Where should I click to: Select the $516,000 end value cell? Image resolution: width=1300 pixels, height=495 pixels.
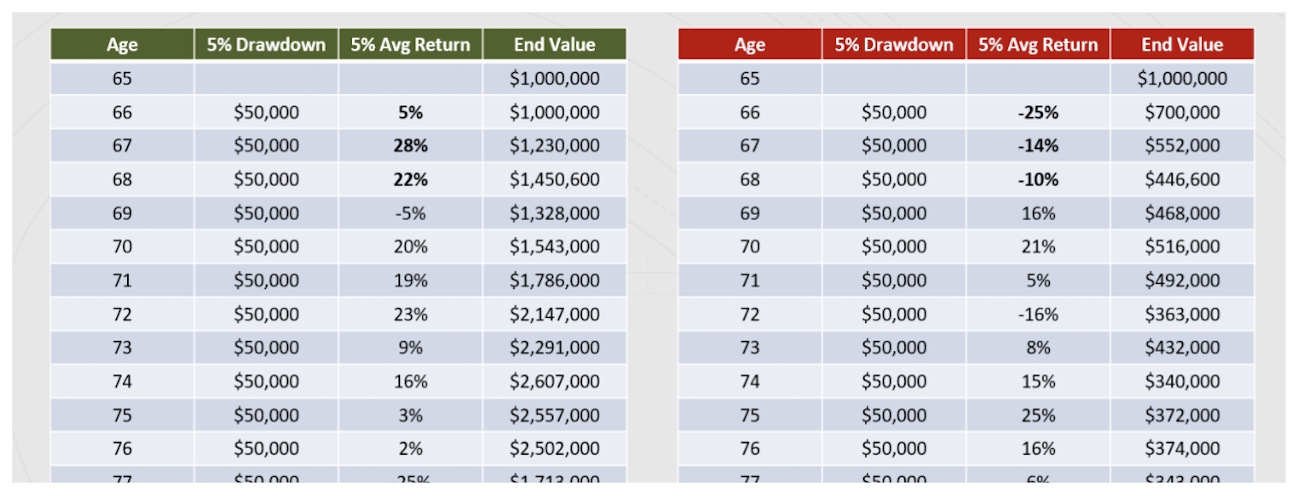tap(1182, 247)
